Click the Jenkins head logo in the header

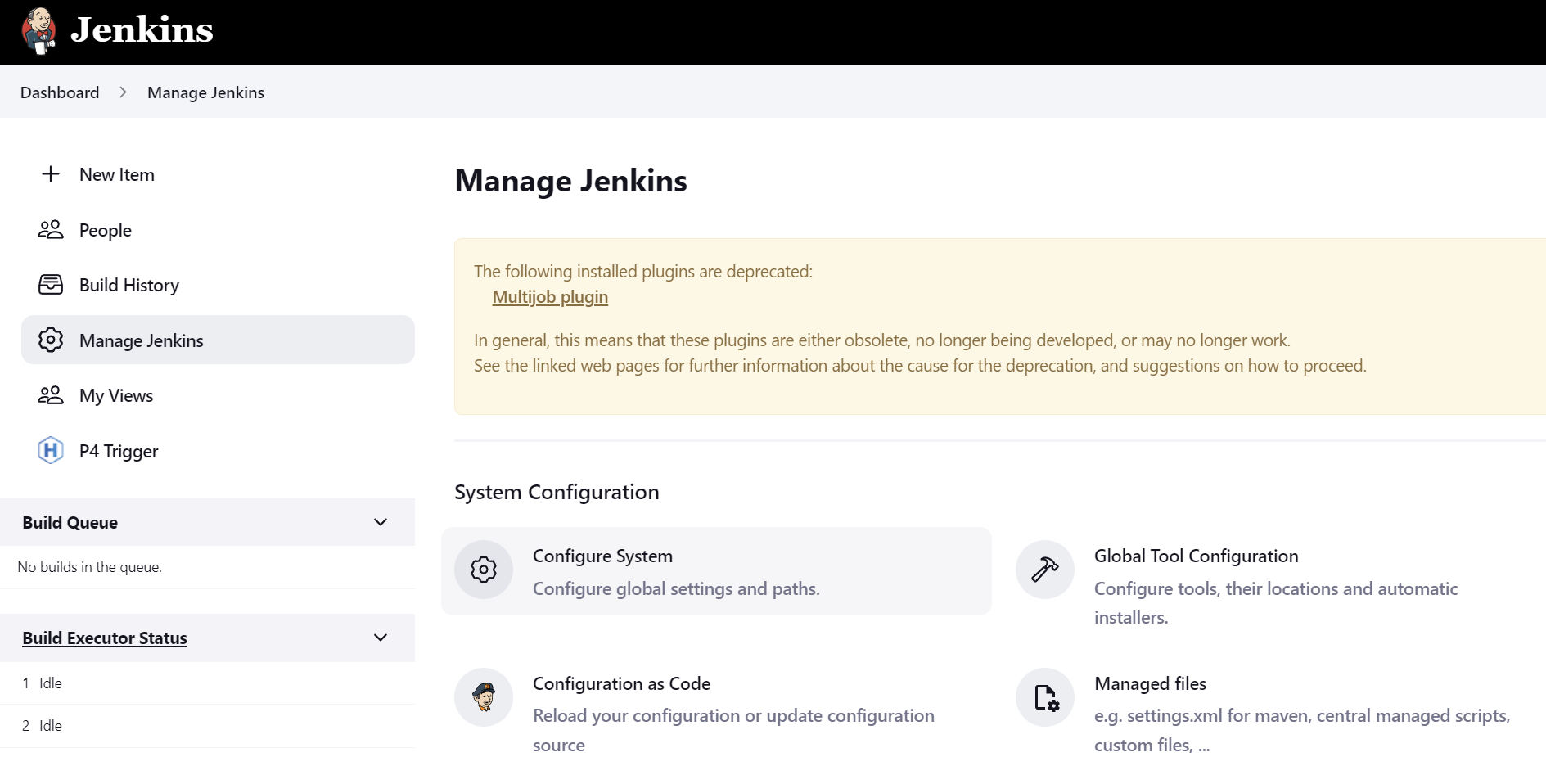pos(38,31)
